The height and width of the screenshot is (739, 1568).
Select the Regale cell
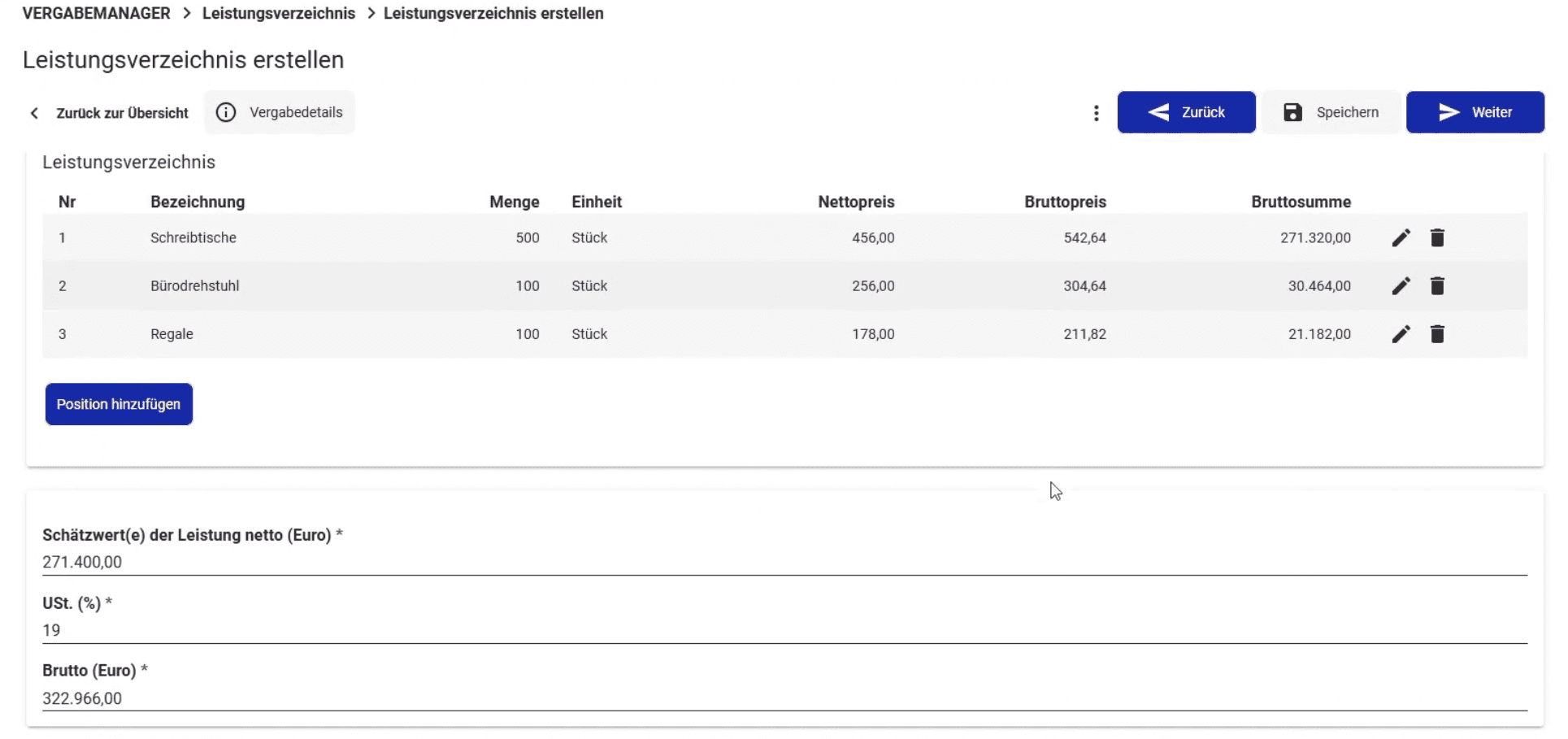[x=172, y=333]
